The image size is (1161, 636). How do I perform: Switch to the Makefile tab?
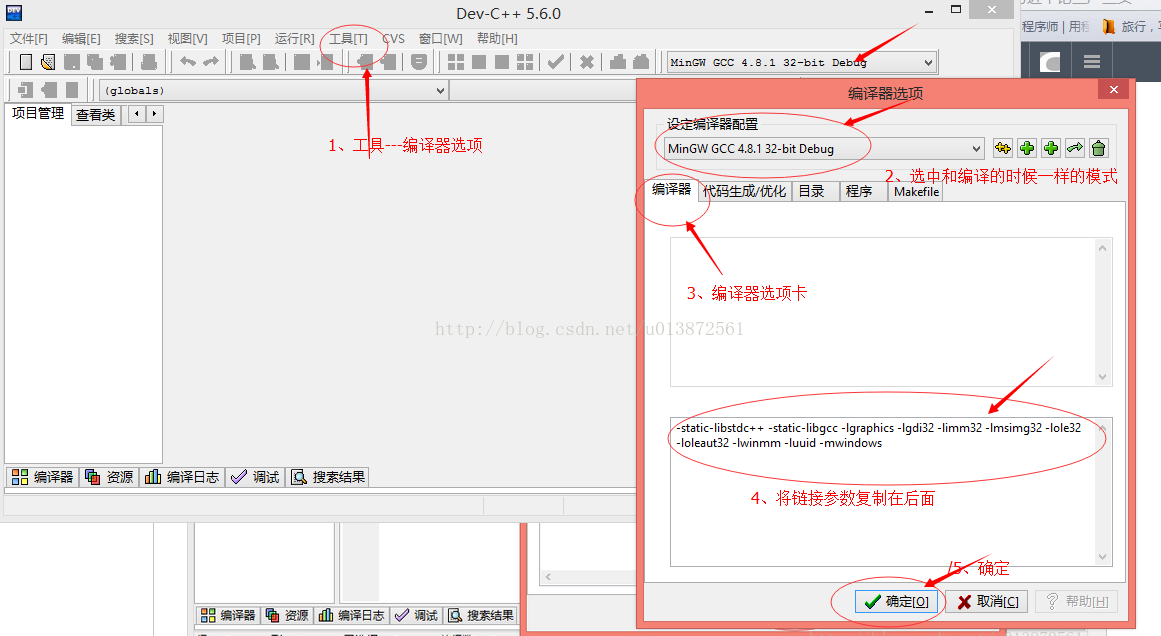[916, 192]
